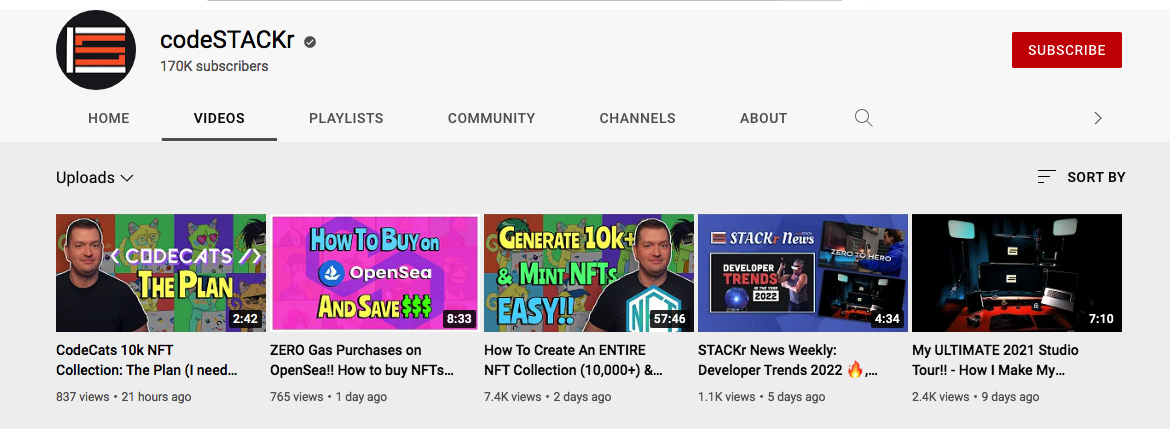
Task: Click the 7.4K views • 2 days ago text
Action: 548,397
